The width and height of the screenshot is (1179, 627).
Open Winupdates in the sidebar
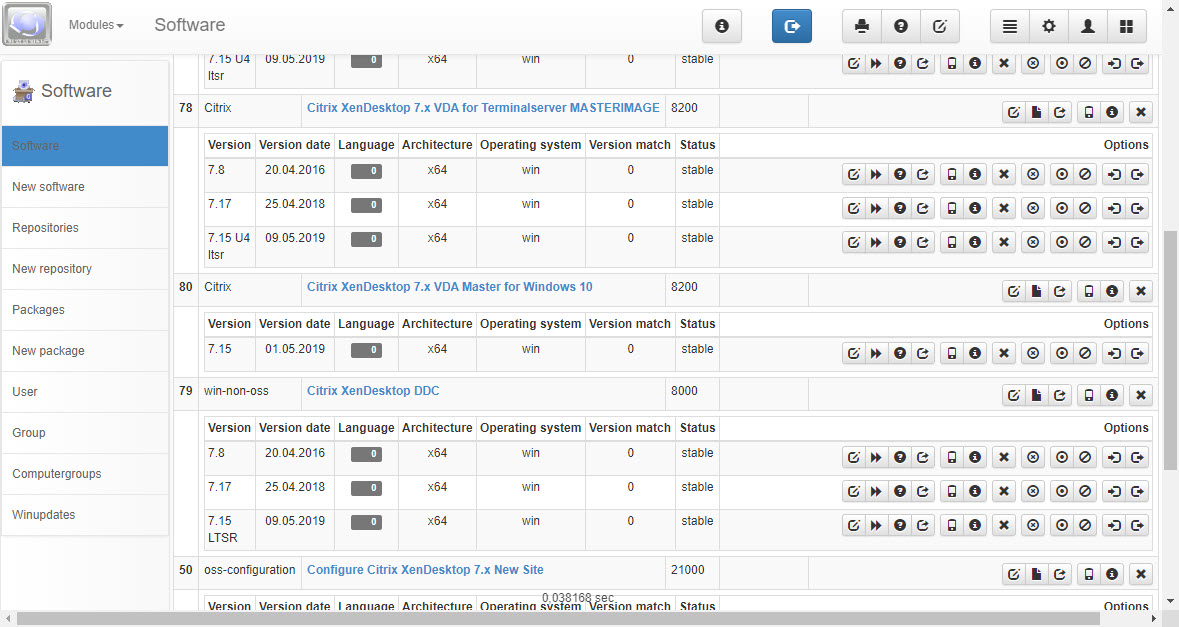[x=85, y=515]
